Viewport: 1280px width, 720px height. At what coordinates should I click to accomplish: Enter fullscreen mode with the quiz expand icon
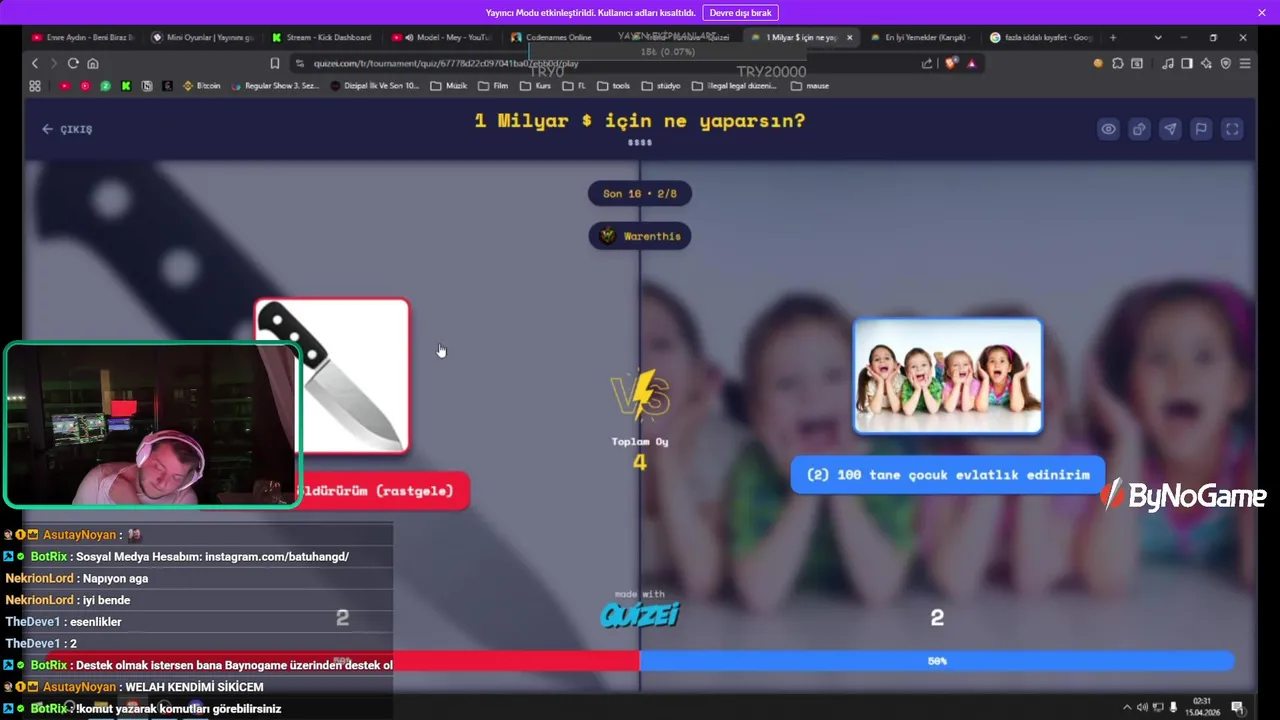(1232, 129)
